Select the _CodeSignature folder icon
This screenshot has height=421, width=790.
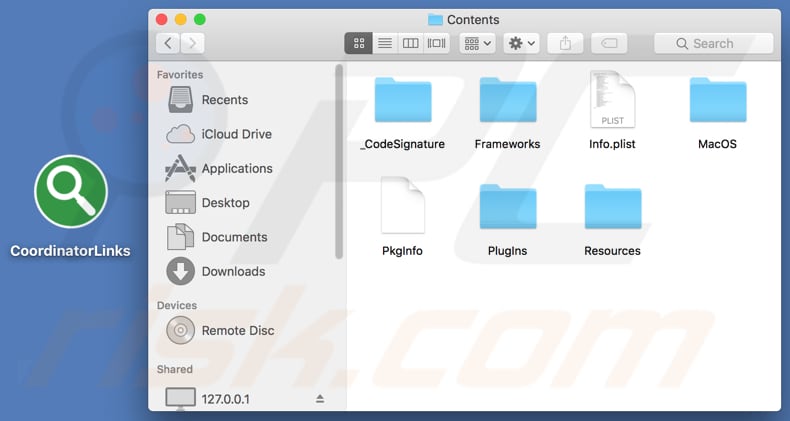point(403,100)
